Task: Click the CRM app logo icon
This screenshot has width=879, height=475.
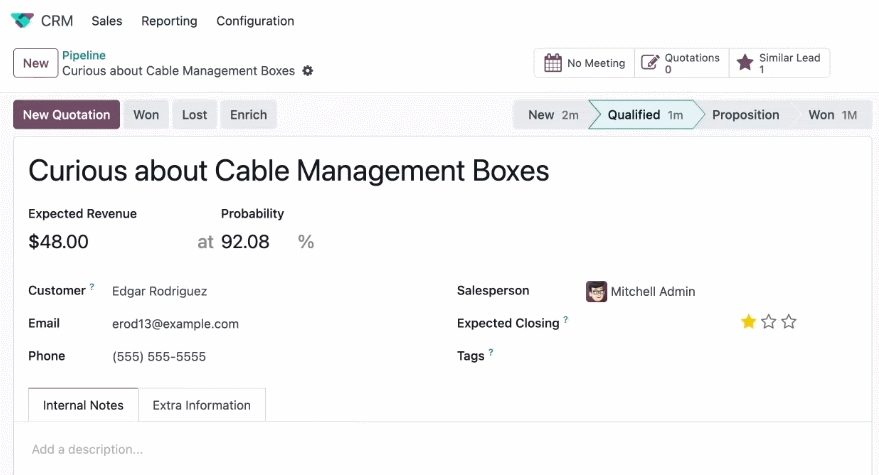Action: click(22, 21)
